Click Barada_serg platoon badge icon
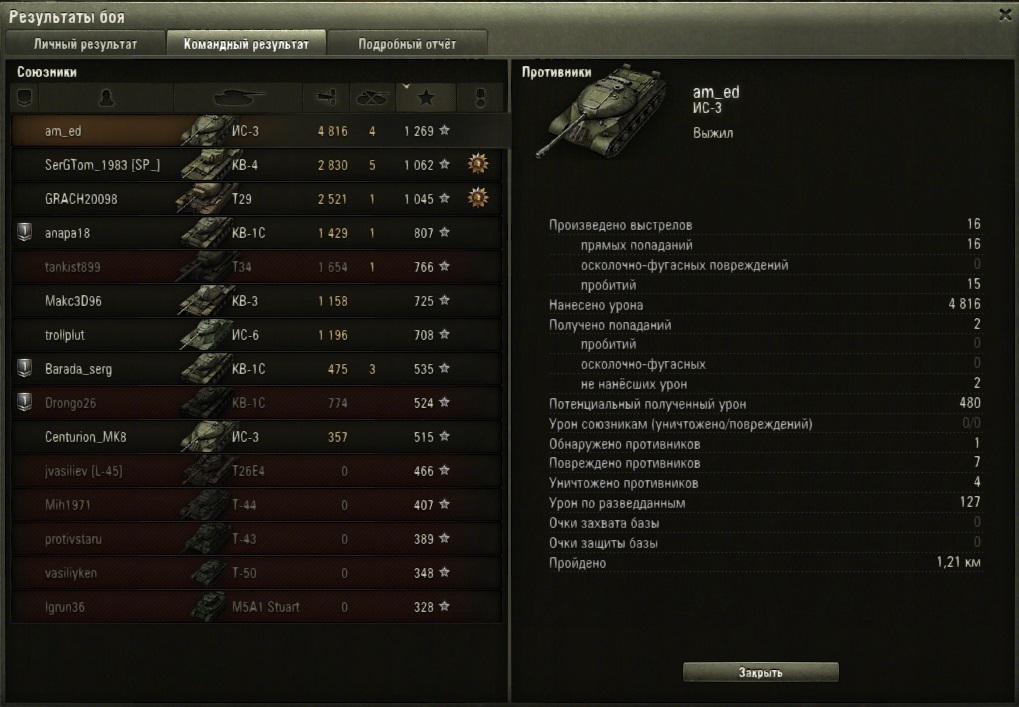 (25, 368)
